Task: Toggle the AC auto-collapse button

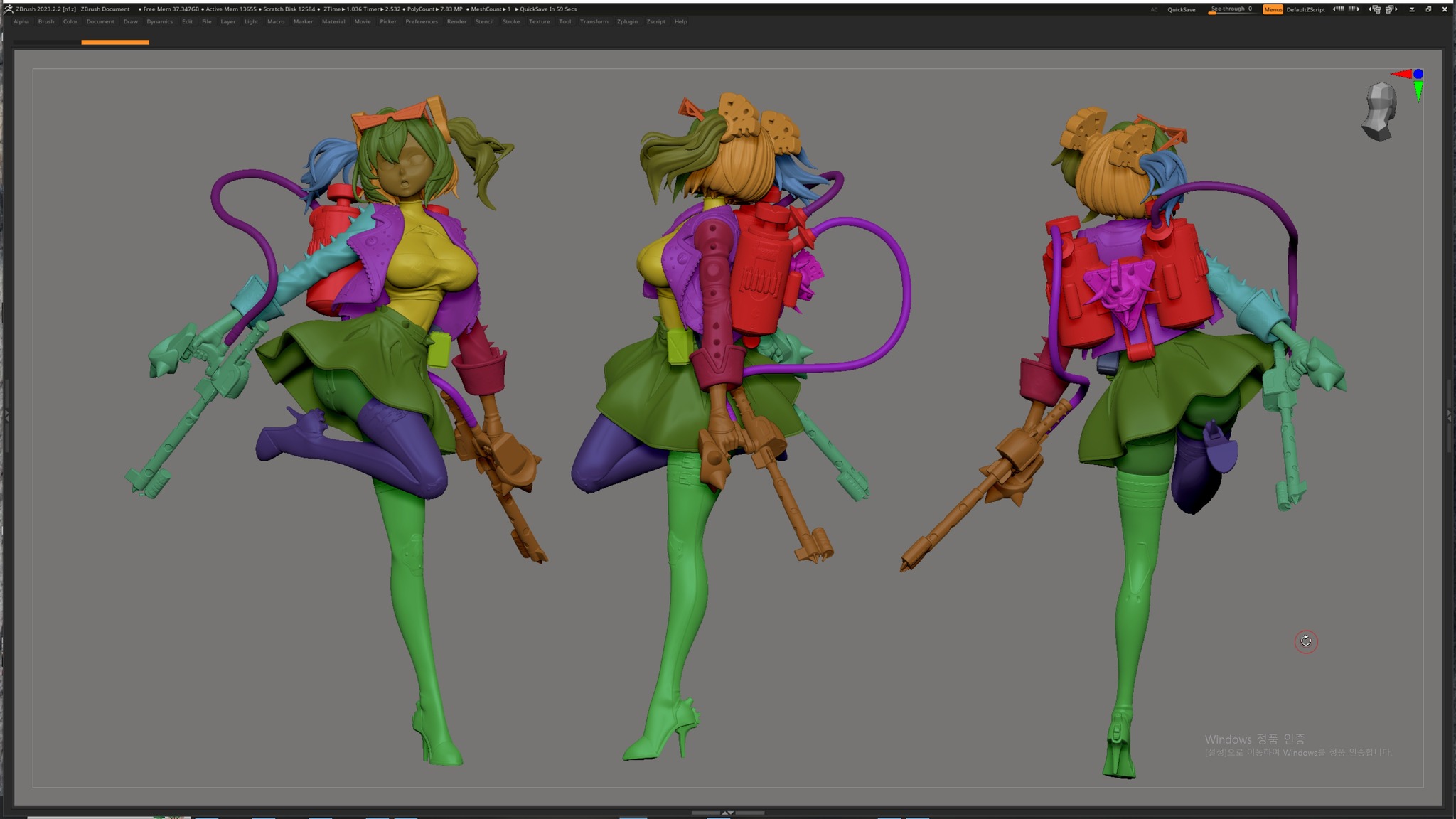Action: point(1154,10)
